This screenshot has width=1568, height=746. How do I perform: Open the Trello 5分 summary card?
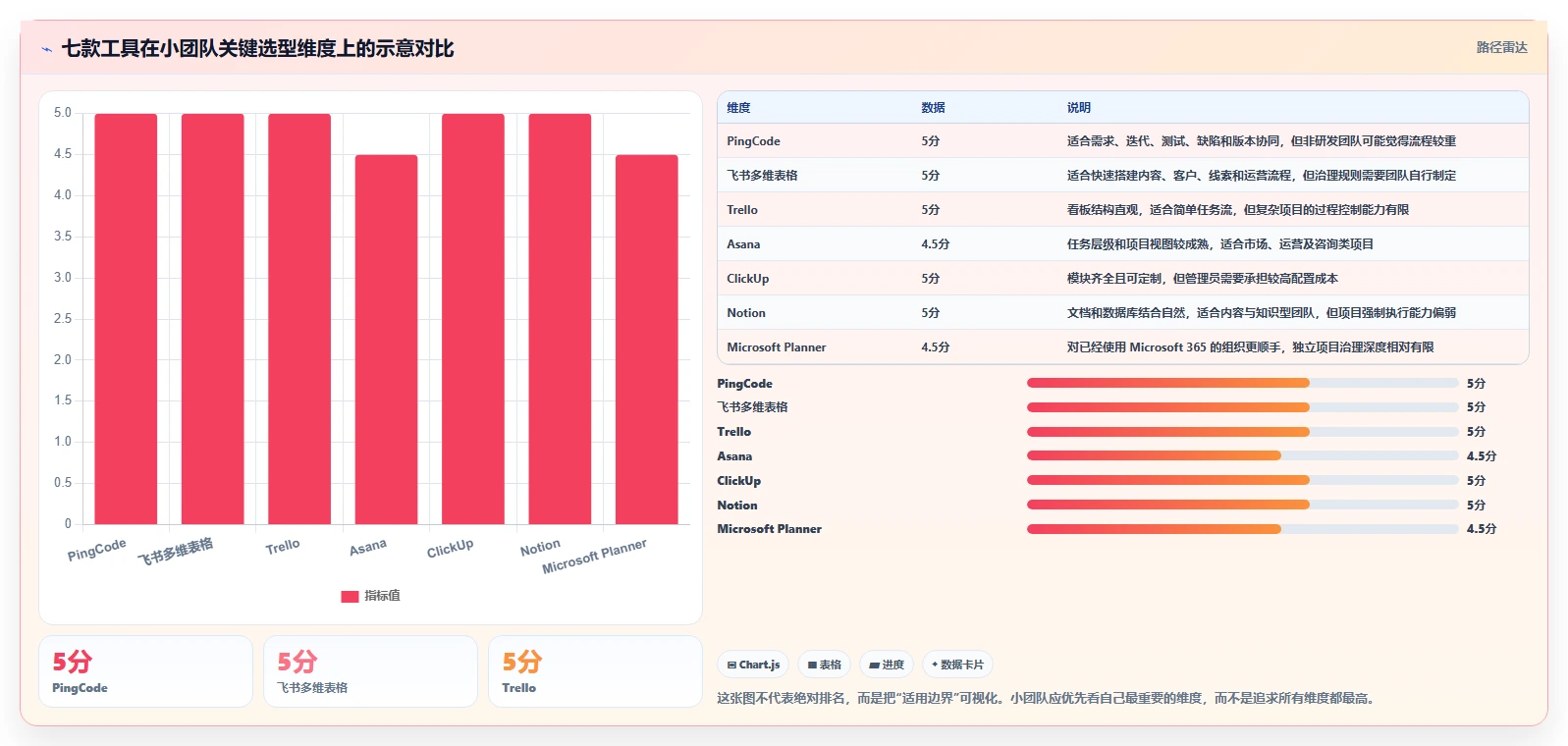[x=595, y=671]
